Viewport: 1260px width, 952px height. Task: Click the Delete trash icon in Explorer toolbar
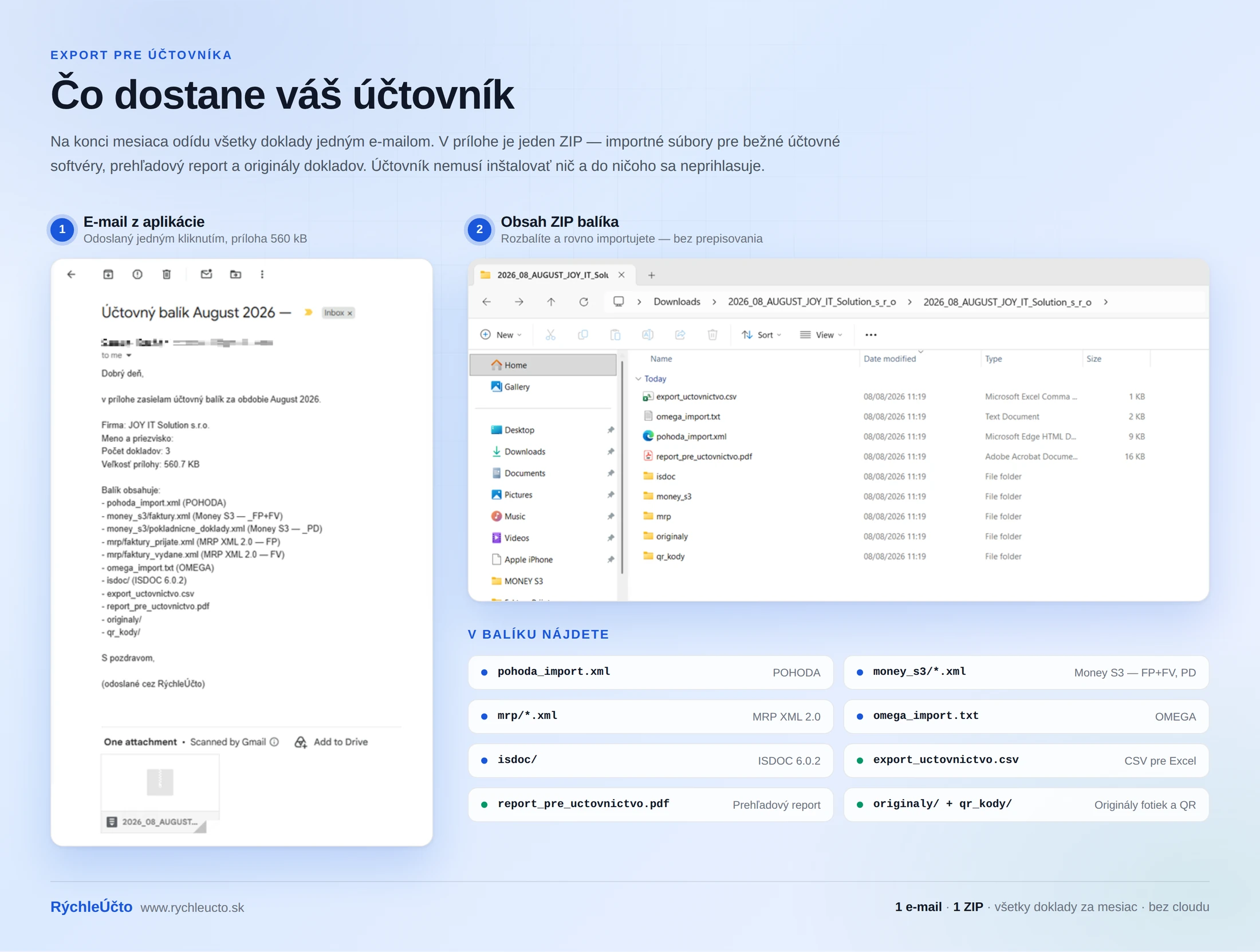pos(712,335)
